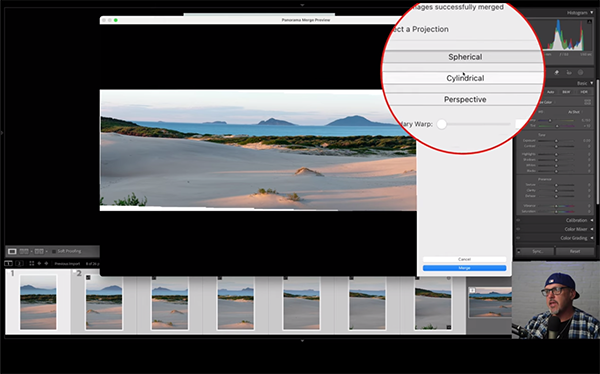Image resolution: width=600 pixels, height=374 pixels.
Task: Open the main window display icon
Action: [x=8, y=263]
